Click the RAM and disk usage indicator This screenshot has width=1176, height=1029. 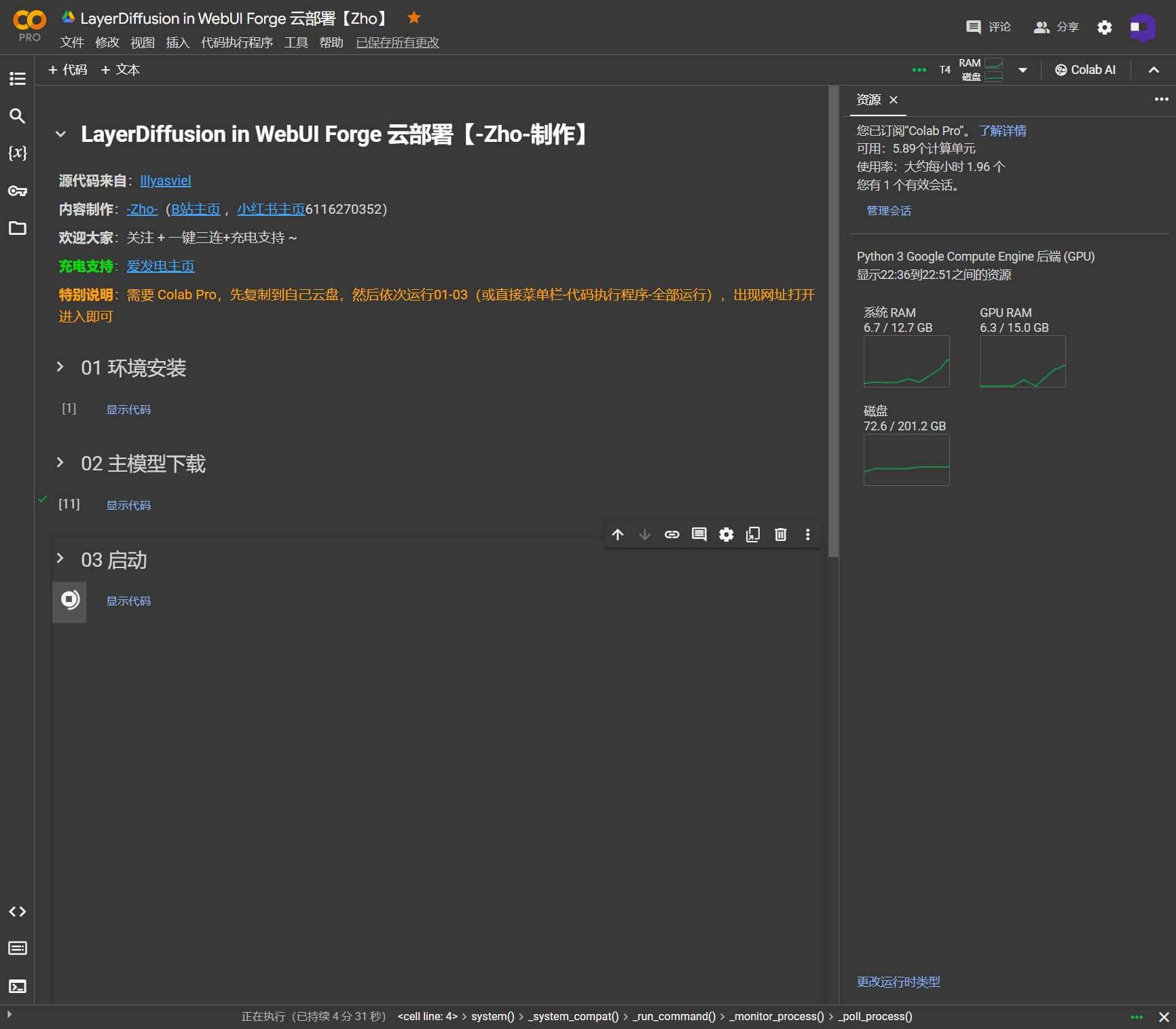pos(981,70)
